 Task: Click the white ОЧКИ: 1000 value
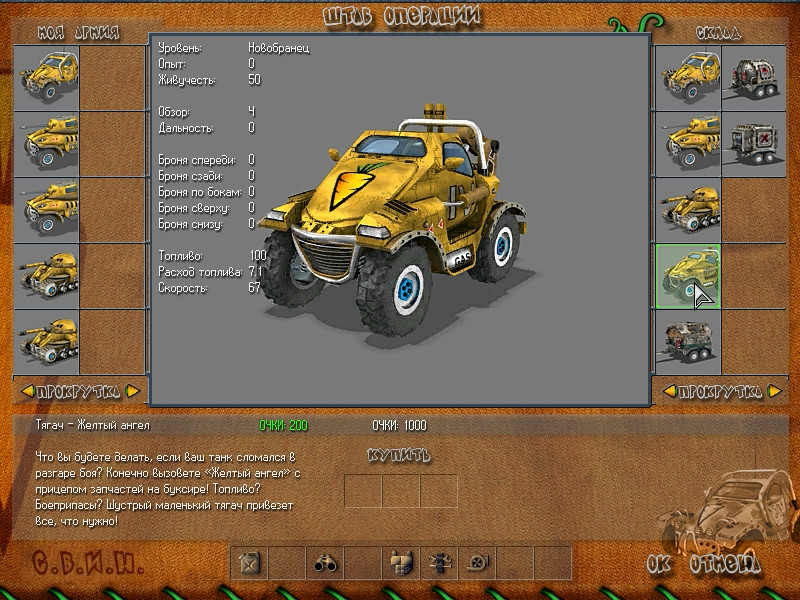(x=399, y=426)
